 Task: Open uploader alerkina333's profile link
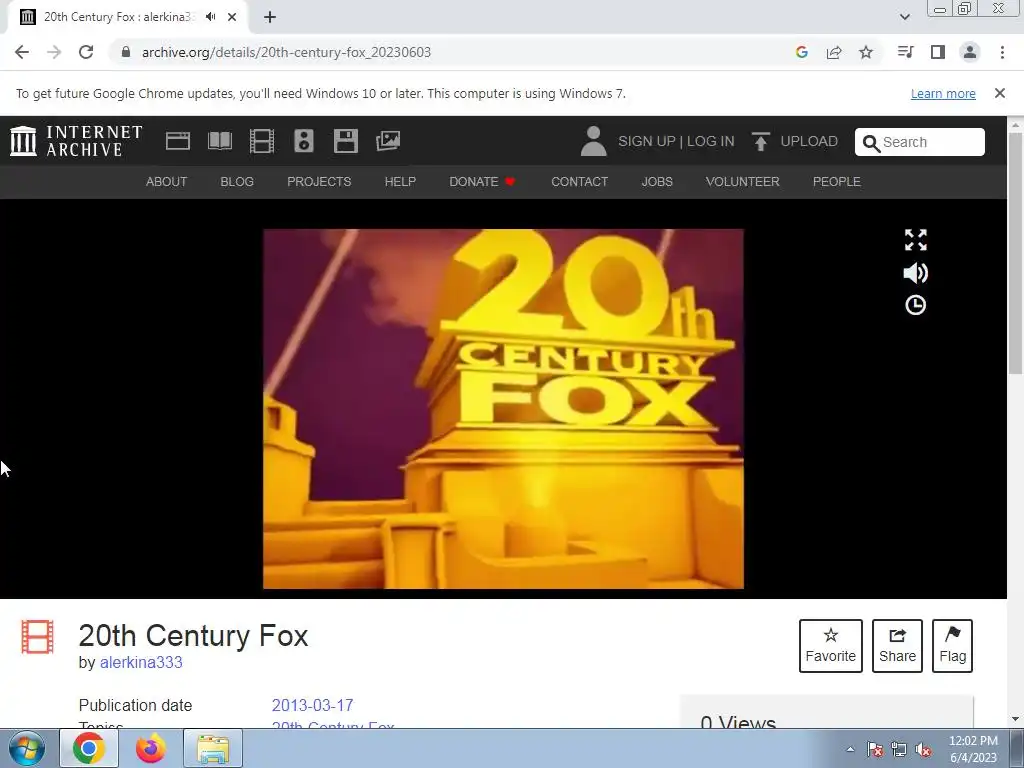point(141,662)
